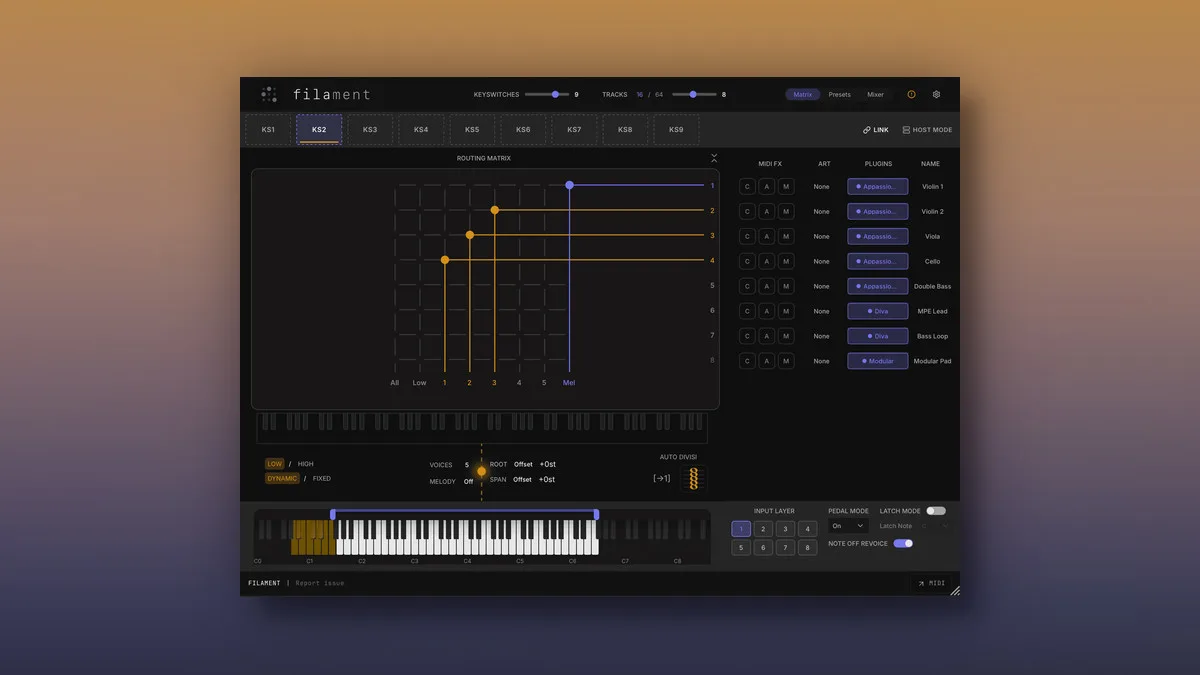Click the C MIDI FX button for Double Bass
Image resolution: width=1200 pixels, height=675 pixels.
pyautogui.click(x=747, y=286)
